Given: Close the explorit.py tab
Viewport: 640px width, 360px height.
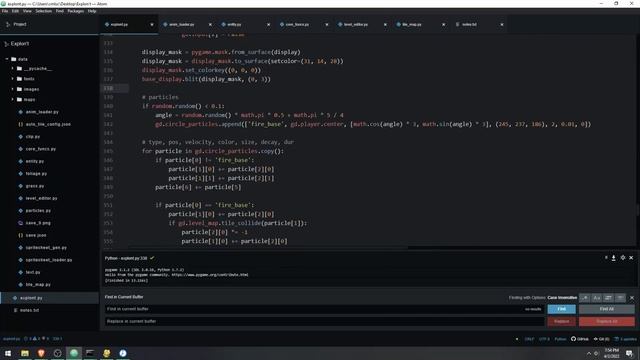Looking at the screenshot, I should 152,24.
